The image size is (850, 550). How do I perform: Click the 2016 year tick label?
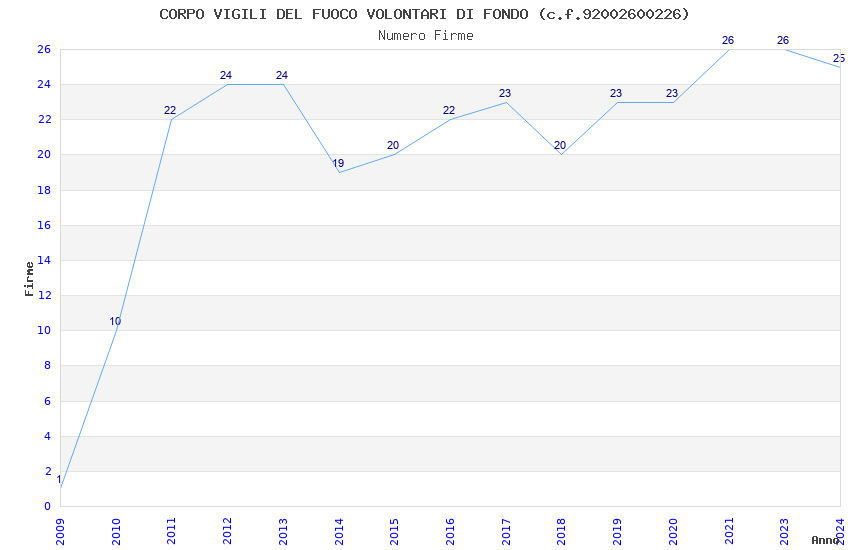tap(450, 531)
